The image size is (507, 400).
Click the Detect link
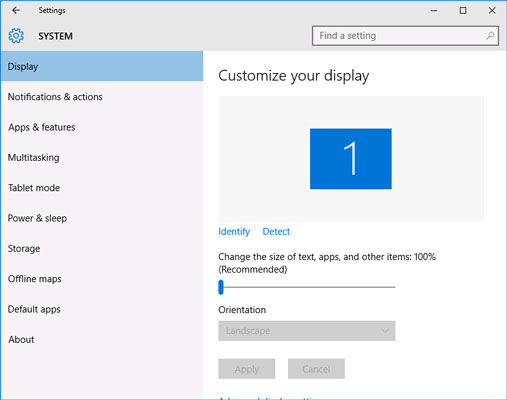coord(276,231)
